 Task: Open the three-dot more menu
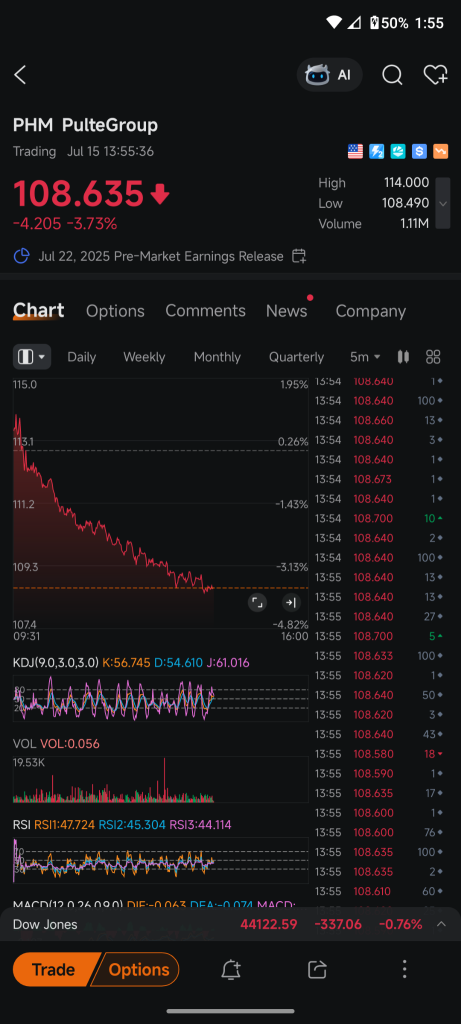(404, 969)
